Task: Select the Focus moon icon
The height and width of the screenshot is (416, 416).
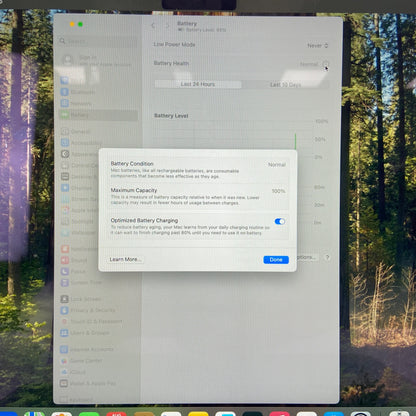Action: 65,271
